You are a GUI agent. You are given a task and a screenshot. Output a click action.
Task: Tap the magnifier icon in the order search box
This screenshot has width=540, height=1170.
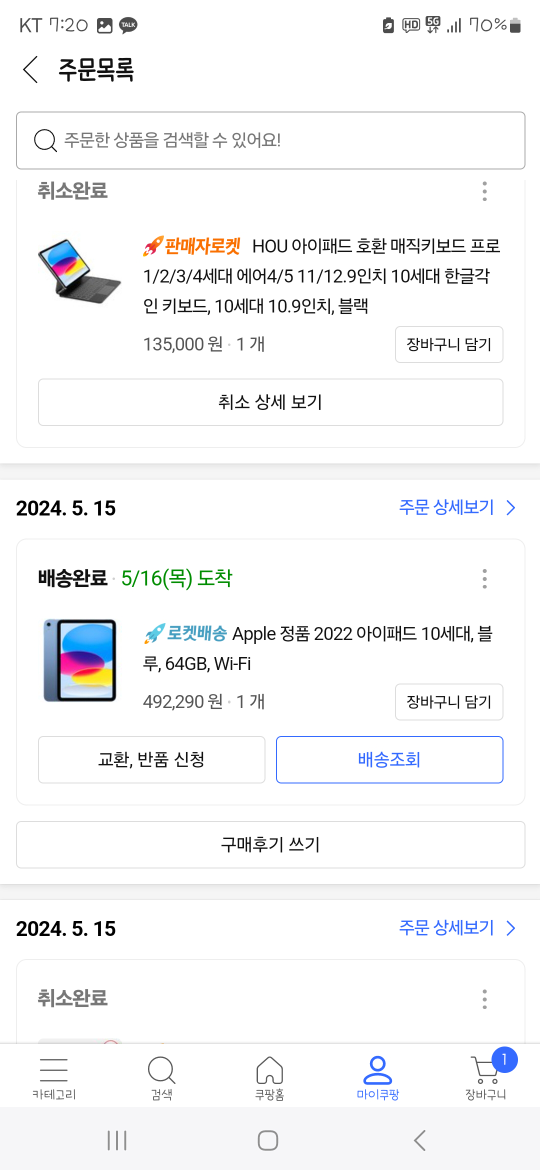(x=46, y=140)
